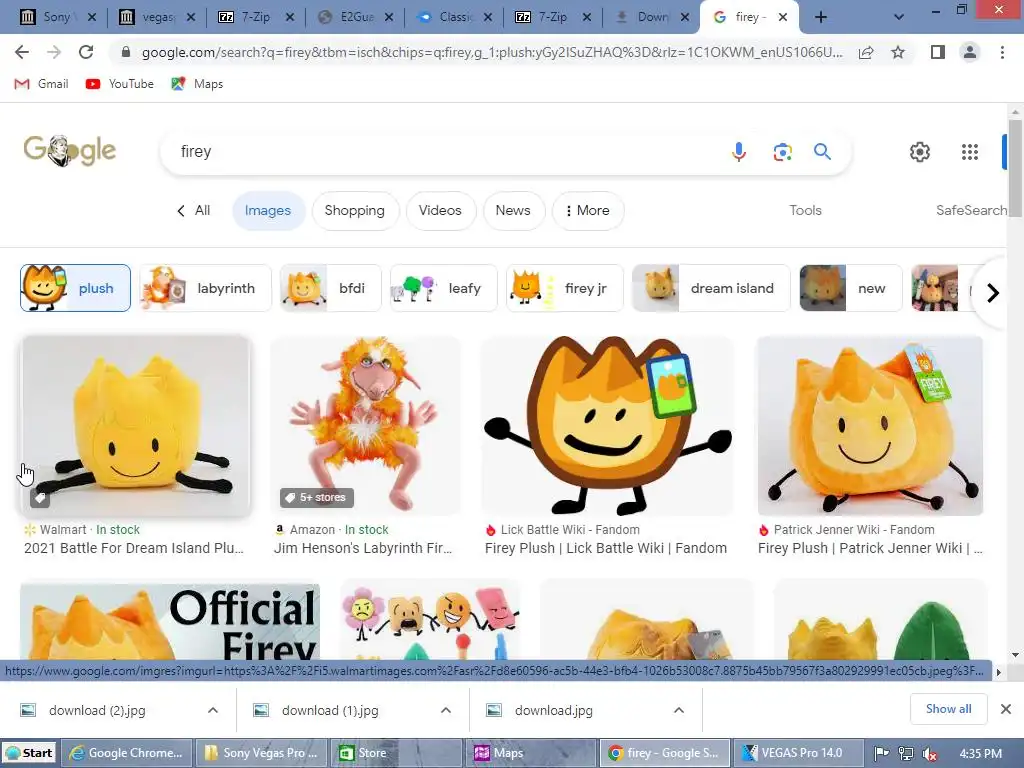
Task: Switch to the E2Gua browser tab
Action: click(x=356, y=17)
